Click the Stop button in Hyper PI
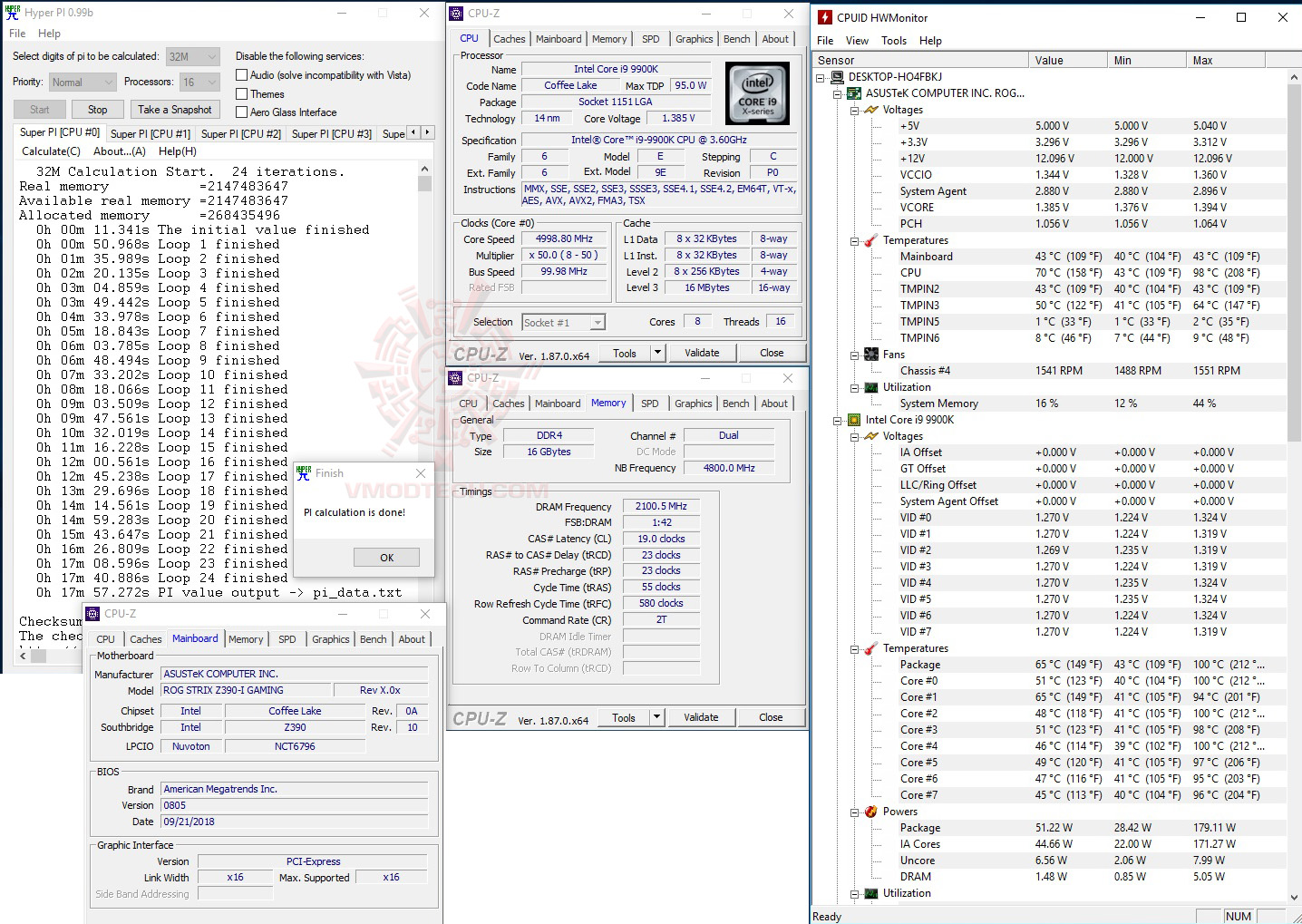 98,110
